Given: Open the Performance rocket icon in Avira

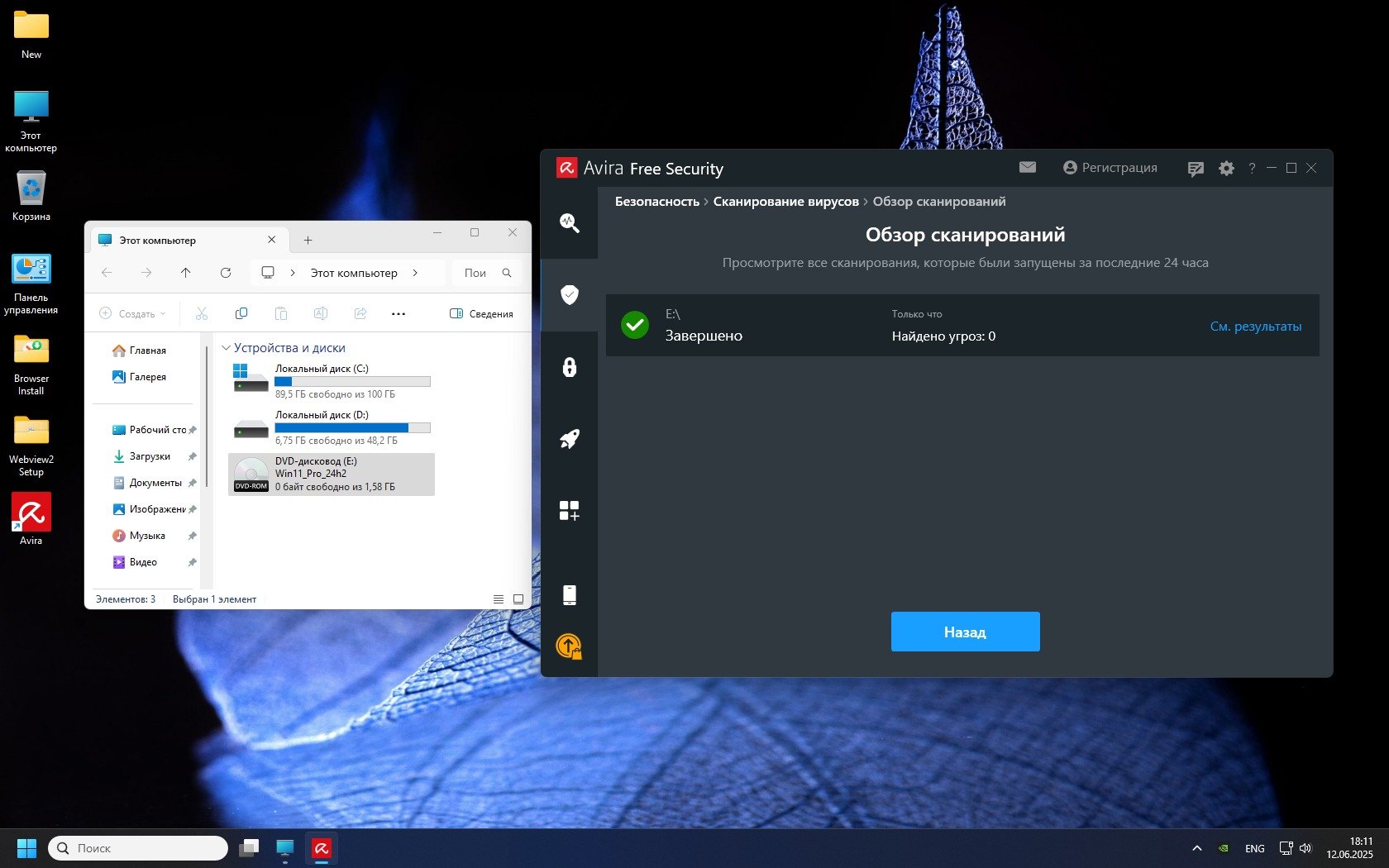Looking at the screenshot, I should point(569,439).
